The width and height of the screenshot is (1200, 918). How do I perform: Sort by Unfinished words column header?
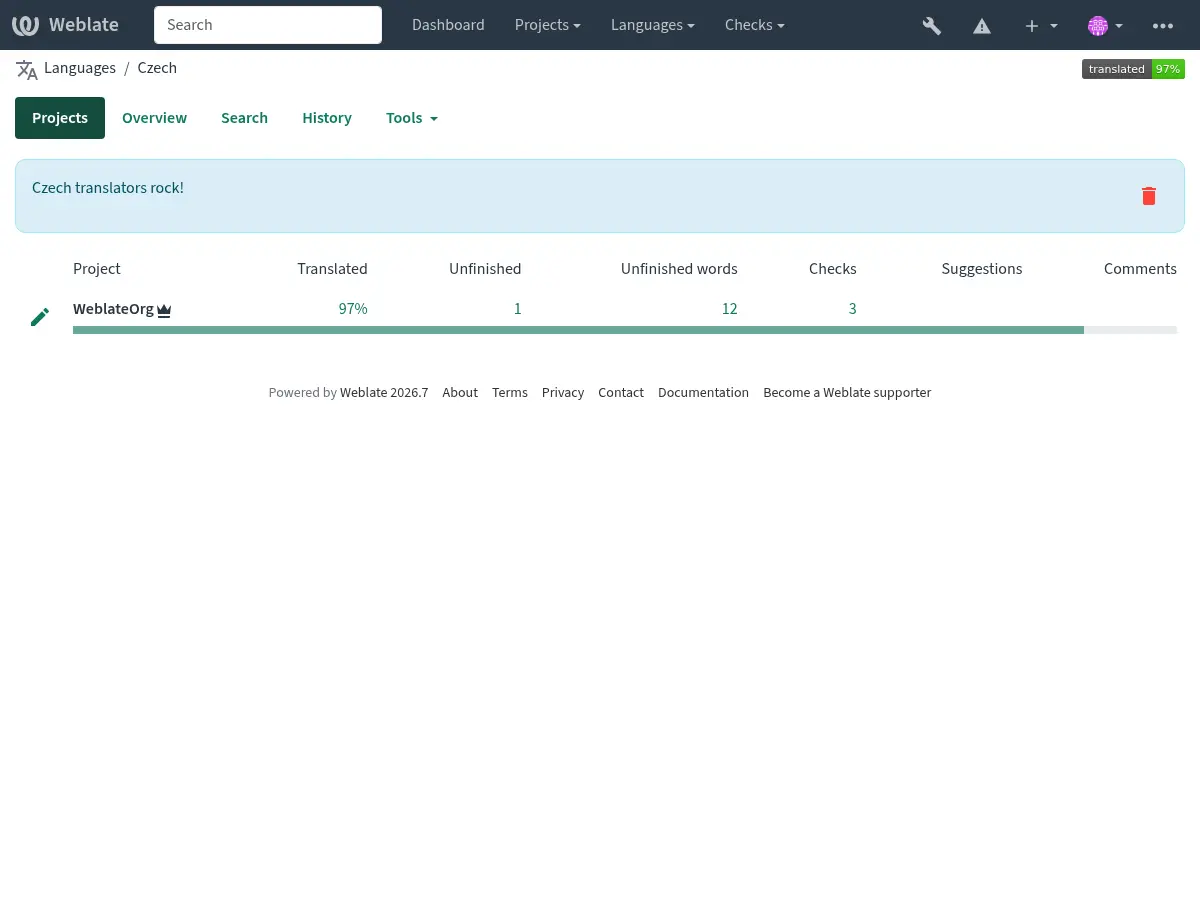pyautogui.click(x=679, y=269)
